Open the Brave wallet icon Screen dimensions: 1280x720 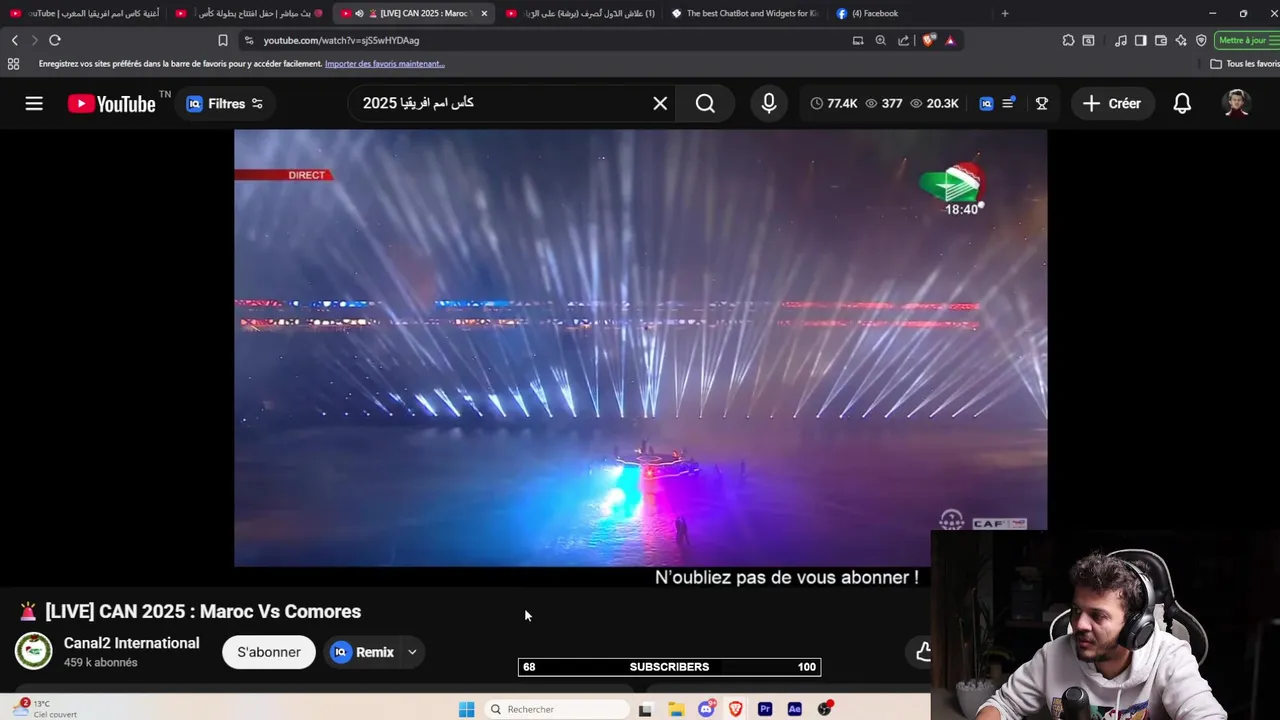click(1161, 40)
